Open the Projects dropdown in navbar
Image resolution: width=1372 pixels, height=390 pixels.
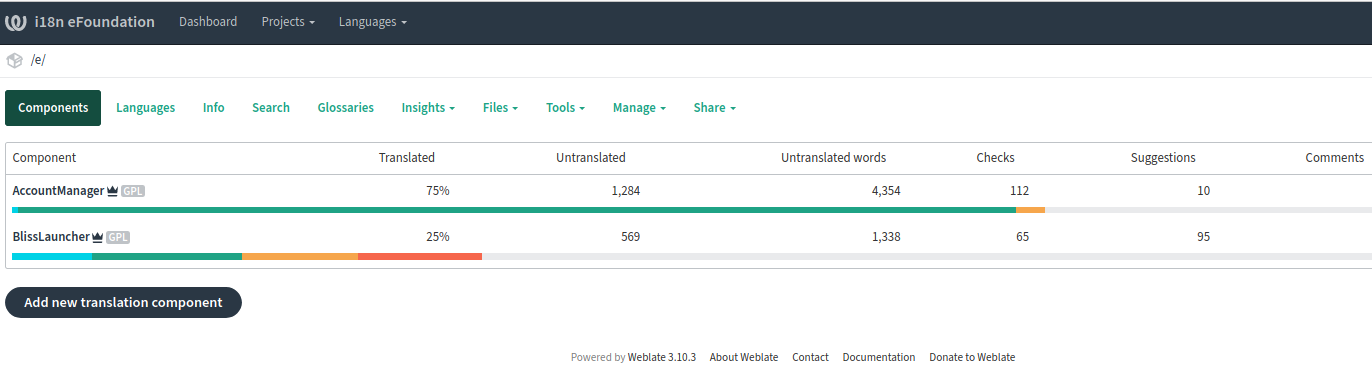288,22
